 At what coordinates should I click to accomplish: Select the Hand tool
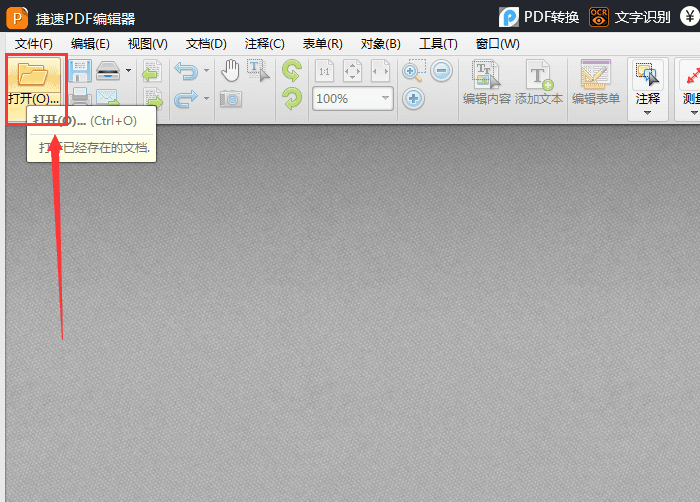[230, 71]
